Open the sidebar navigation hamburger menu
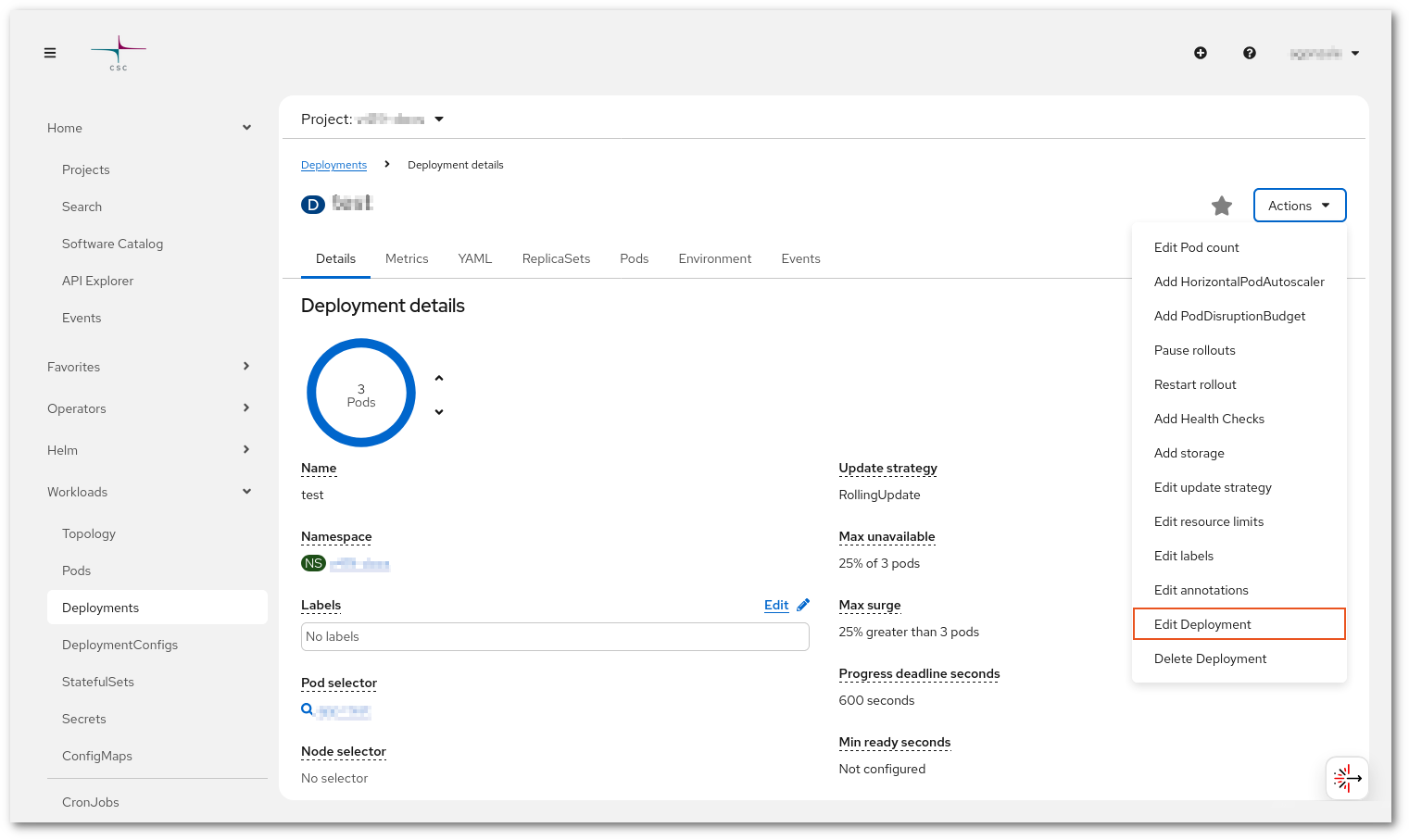 click(49, 53)
